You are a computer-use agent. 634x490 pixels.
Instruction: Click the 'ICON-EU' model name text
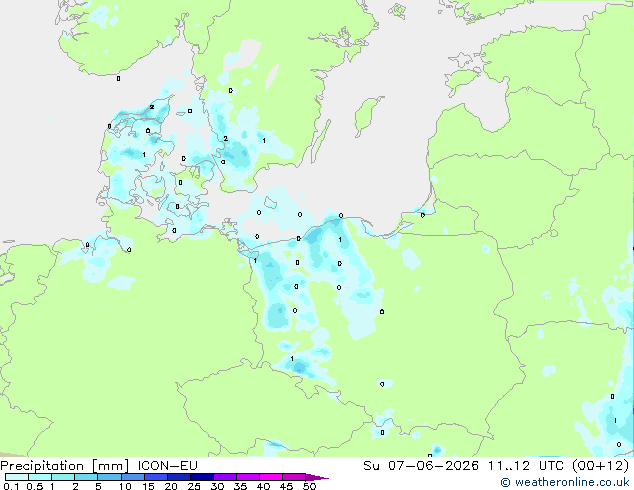point(167,466)
